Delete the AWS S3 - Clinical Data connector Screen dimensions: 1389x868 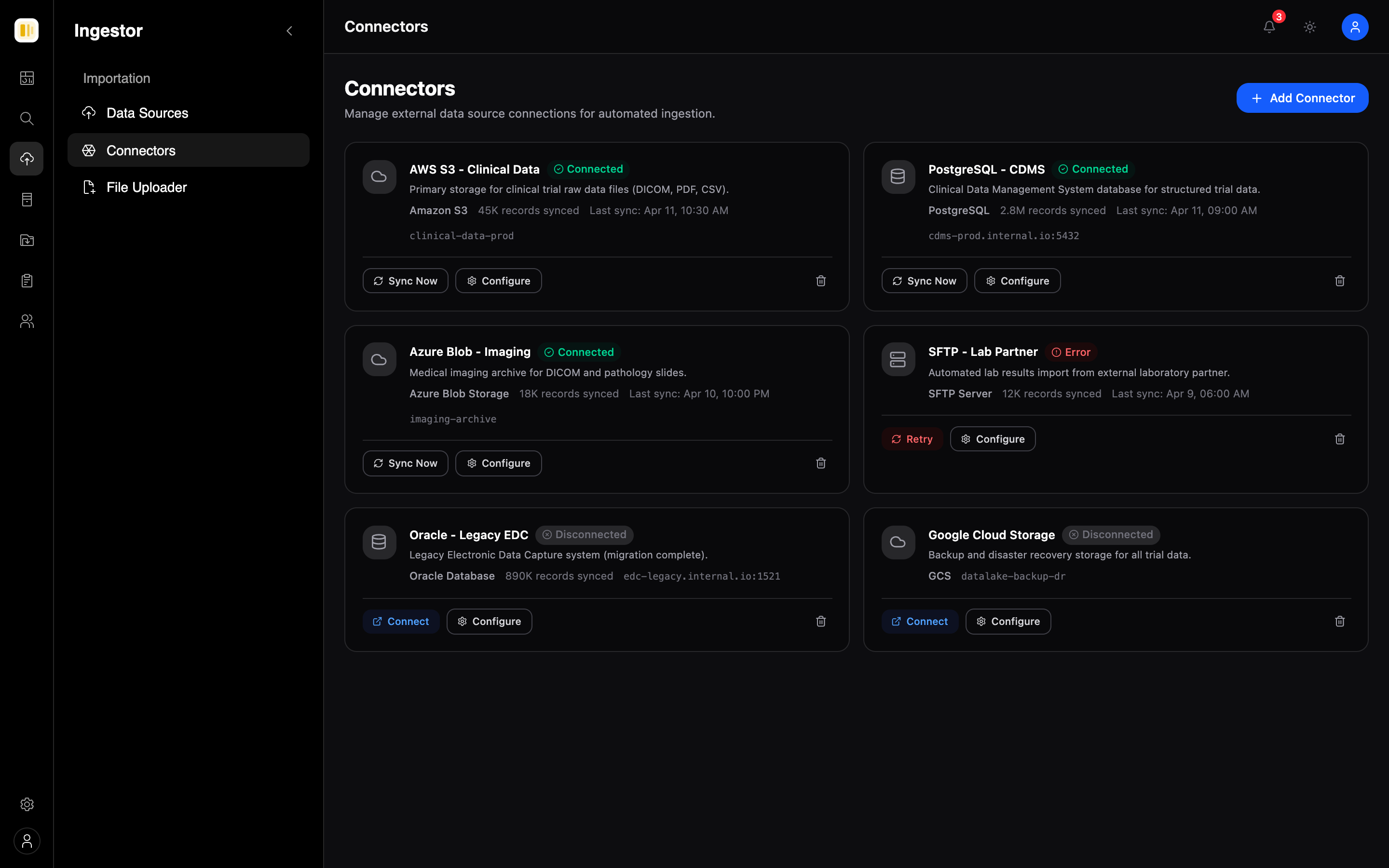pyautogui.click(x=821, y=281)
